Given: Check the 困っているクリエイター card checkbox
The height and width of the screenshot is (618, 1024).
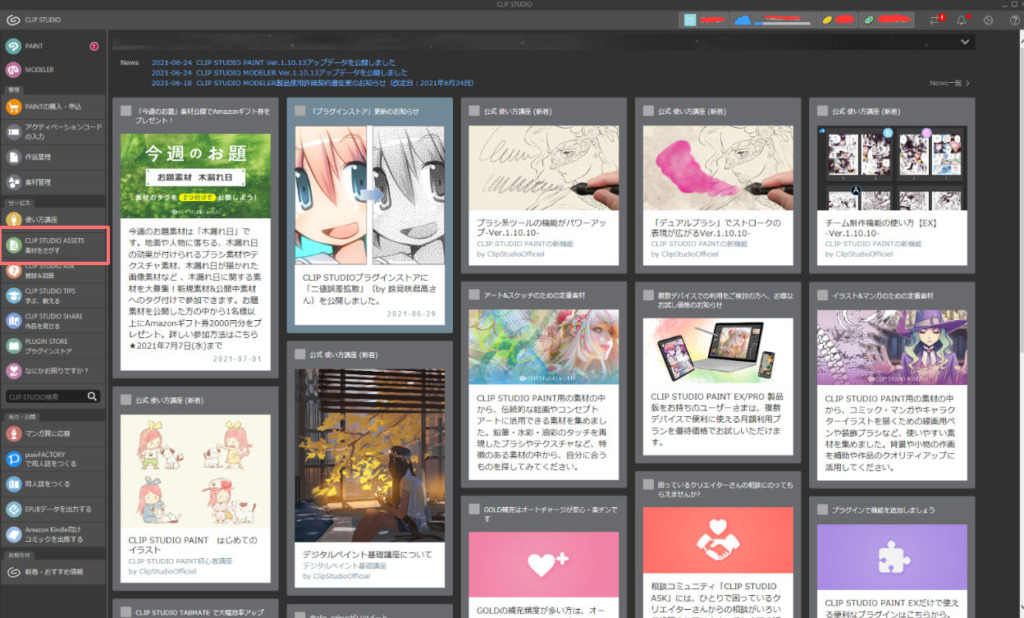Looking at the screenshot, I should 648,485.
